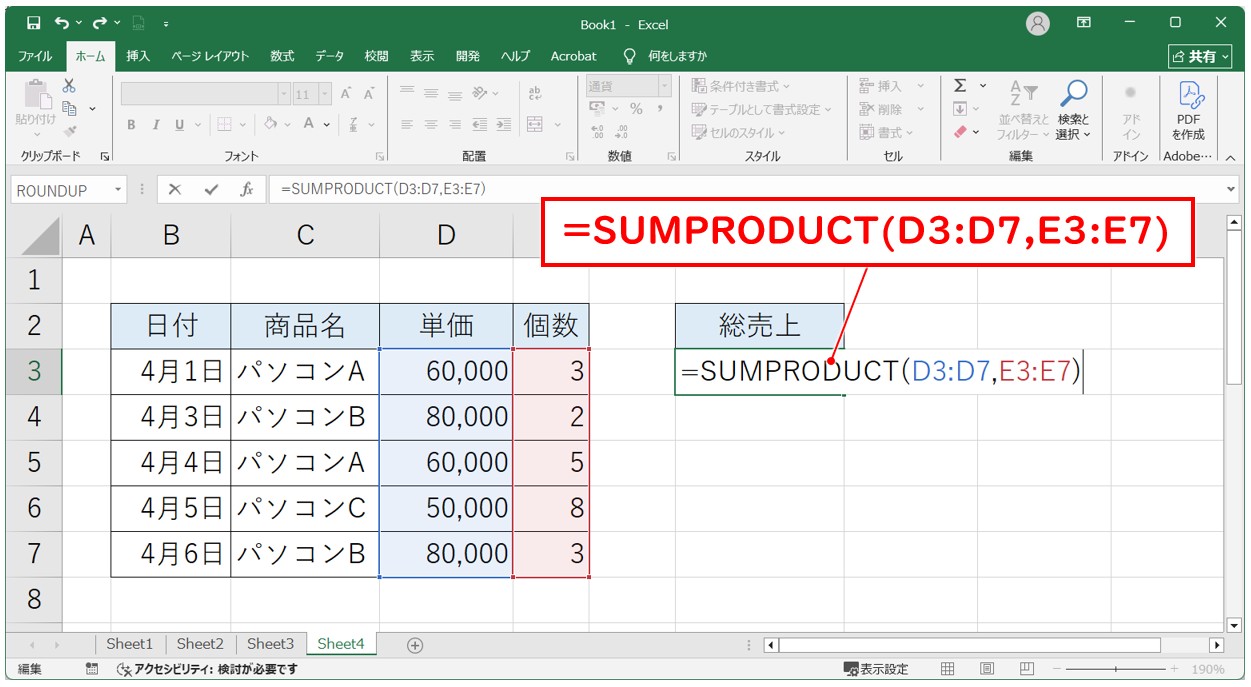Open the 挿入 ribbon tab
The width and height of the screenshot is (1251, 687).
(138, 56)
